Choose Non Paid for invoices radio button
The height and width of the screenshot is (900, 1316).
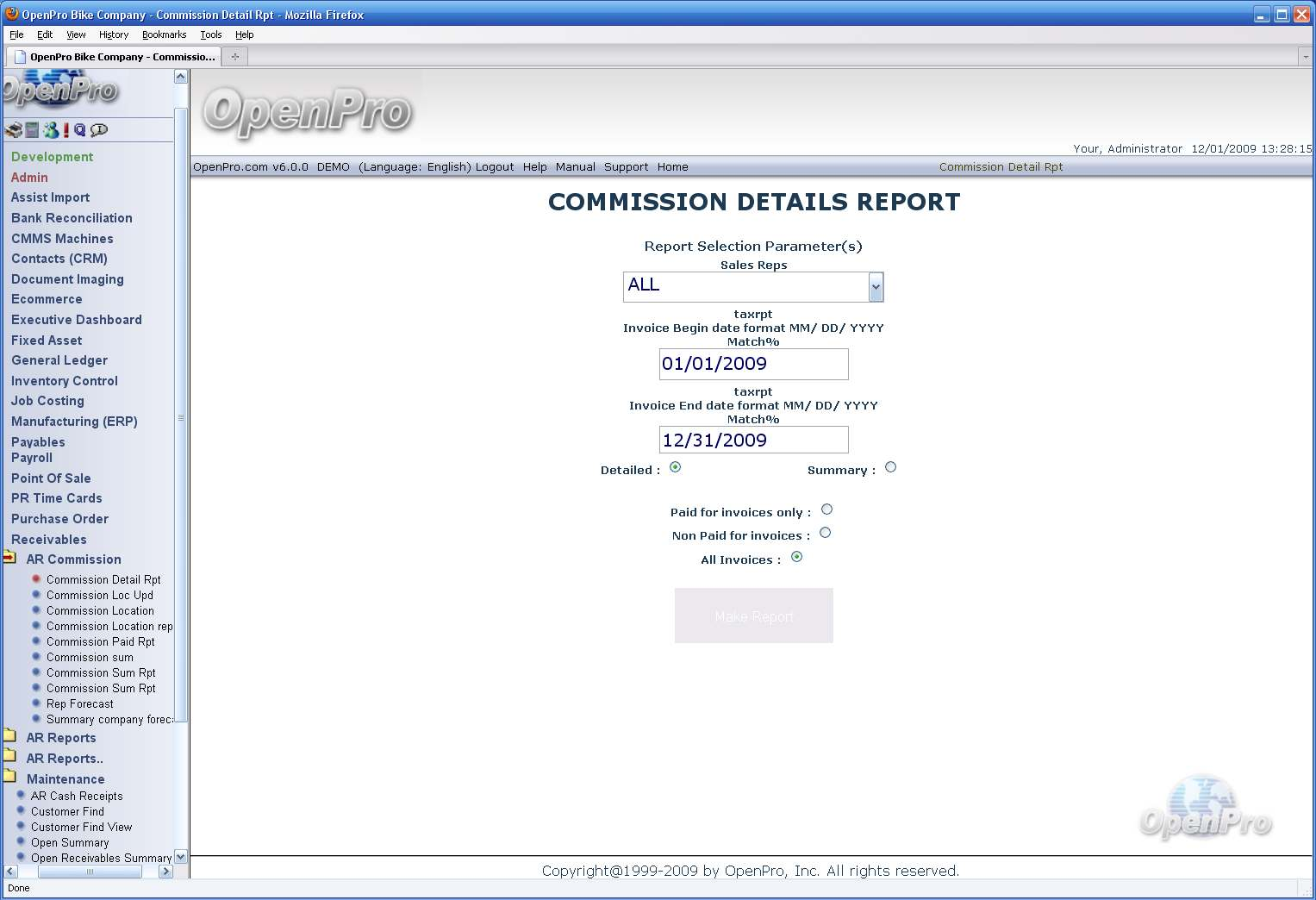click(825, 533)
